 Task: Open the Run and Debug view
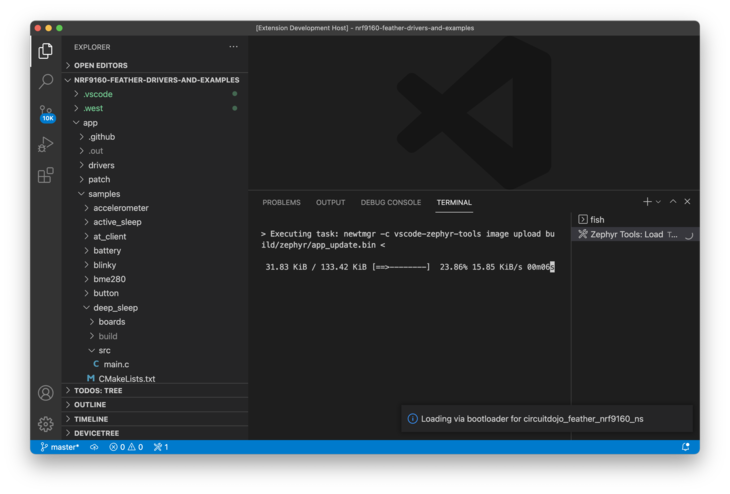(46, 144)
